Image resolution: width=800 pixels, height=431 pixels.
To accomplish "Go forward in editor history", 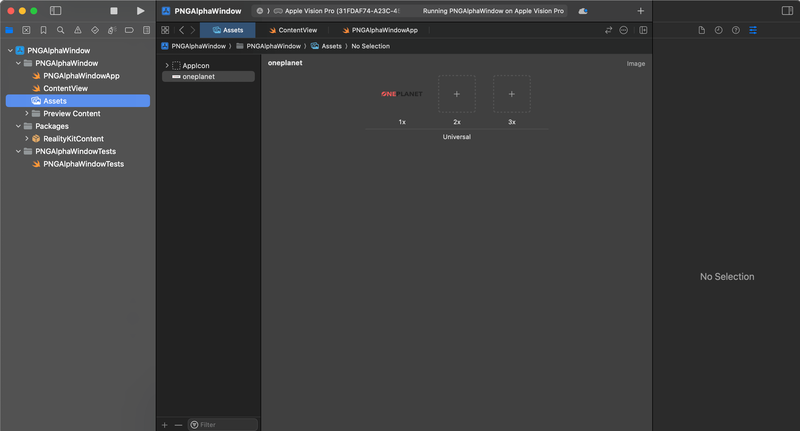I will click(x=193, y=30).
